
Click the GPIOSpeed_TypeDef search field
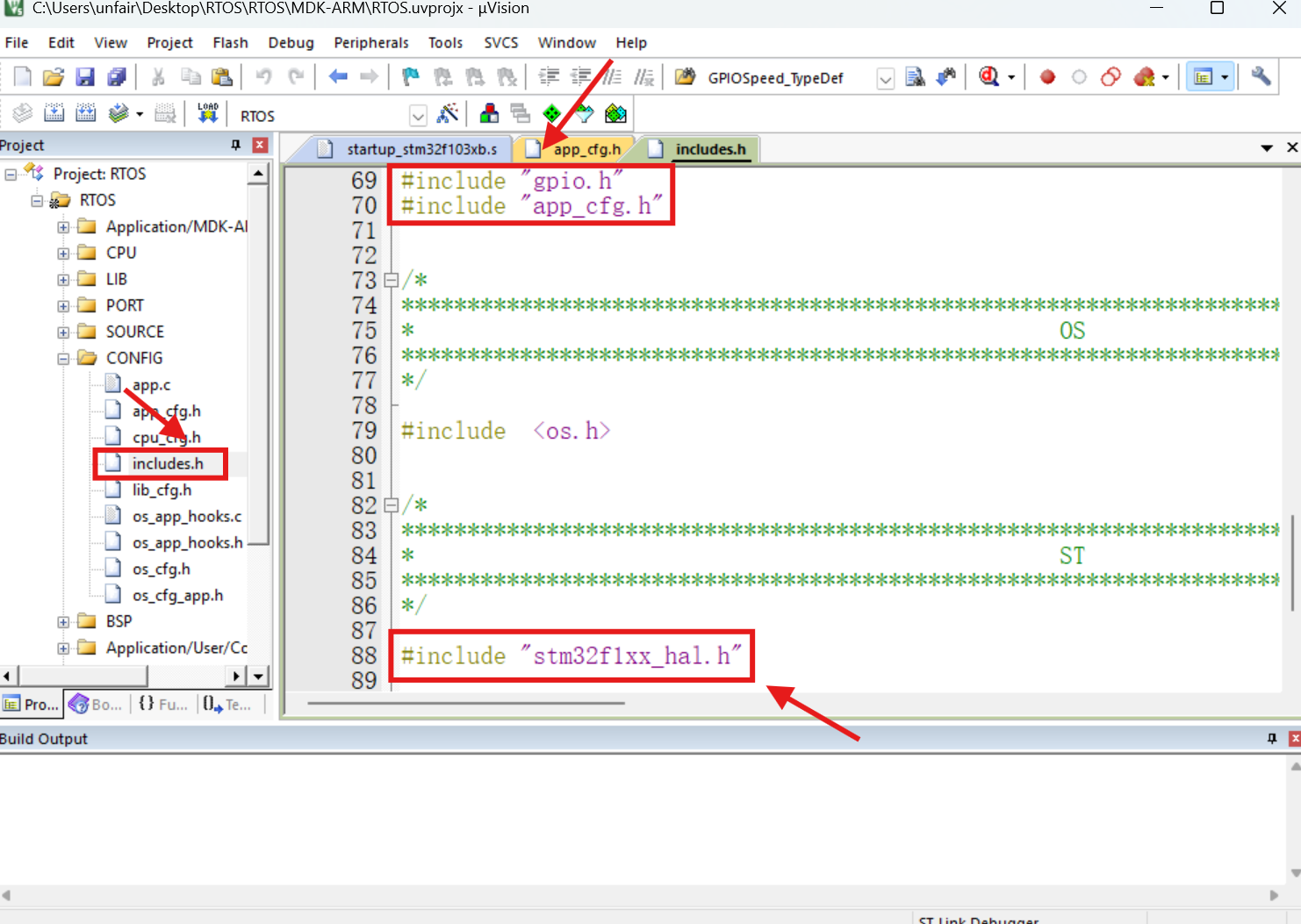coord(789,78)
